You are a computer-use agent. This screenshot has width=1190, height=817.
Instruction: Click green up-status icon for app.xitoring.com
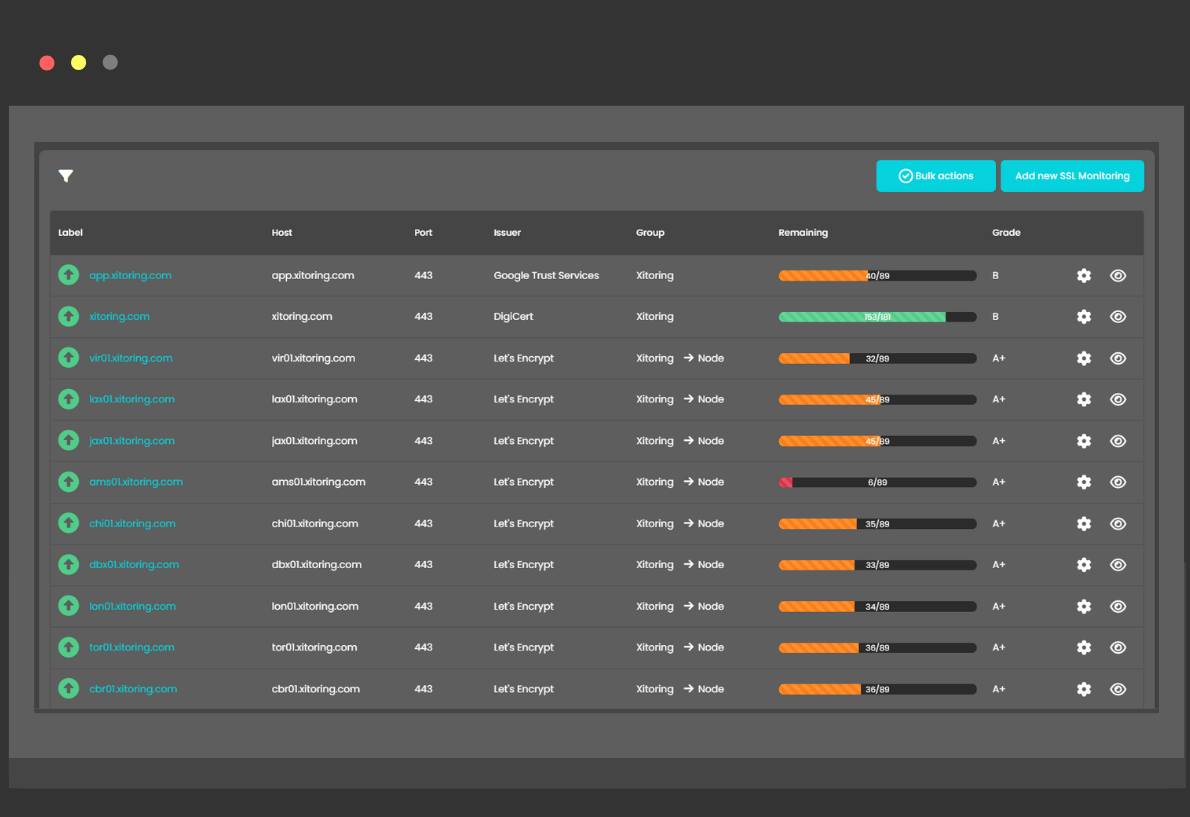click(68, 275)
